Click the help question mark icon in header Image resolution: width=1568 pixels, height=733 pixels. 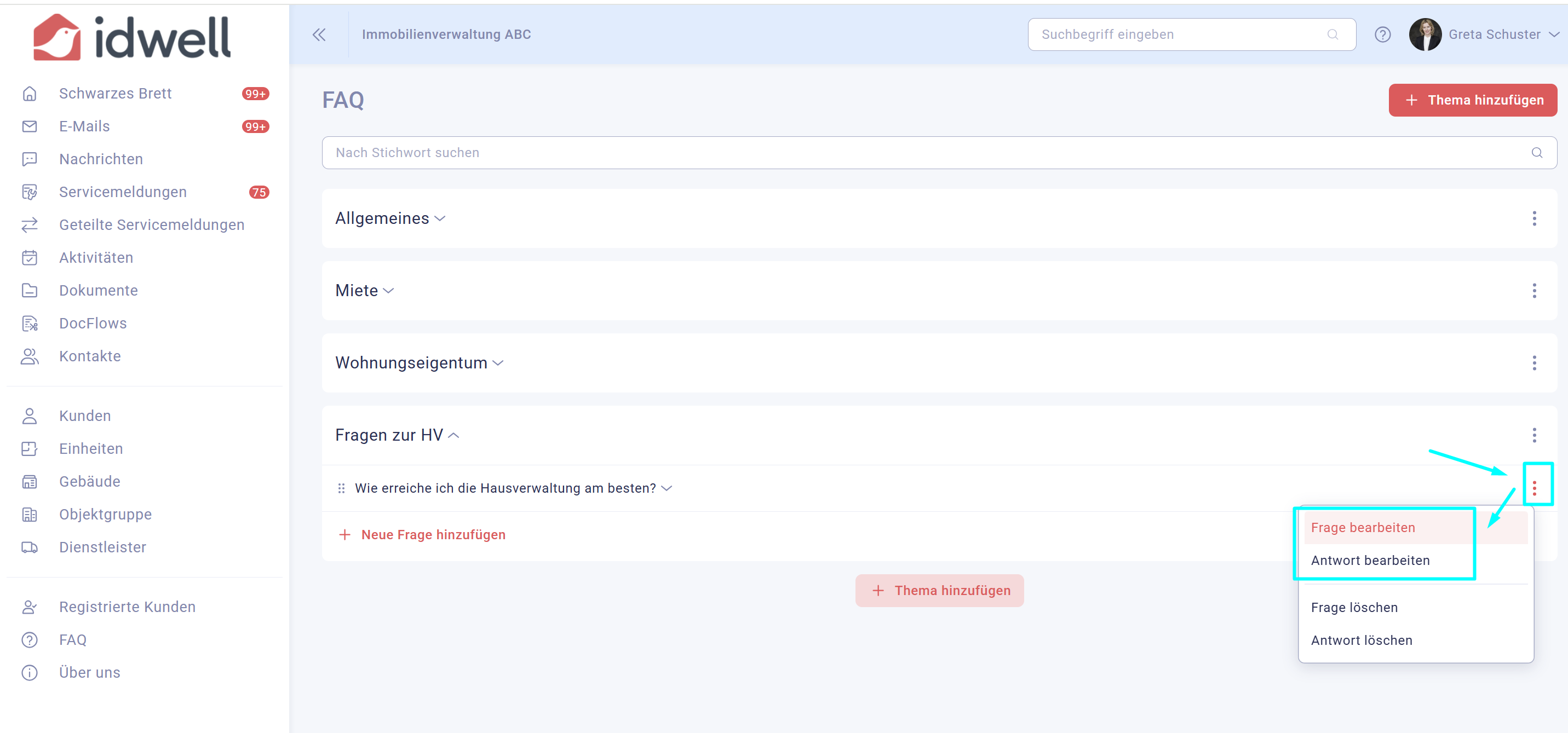coord(1382,34)
